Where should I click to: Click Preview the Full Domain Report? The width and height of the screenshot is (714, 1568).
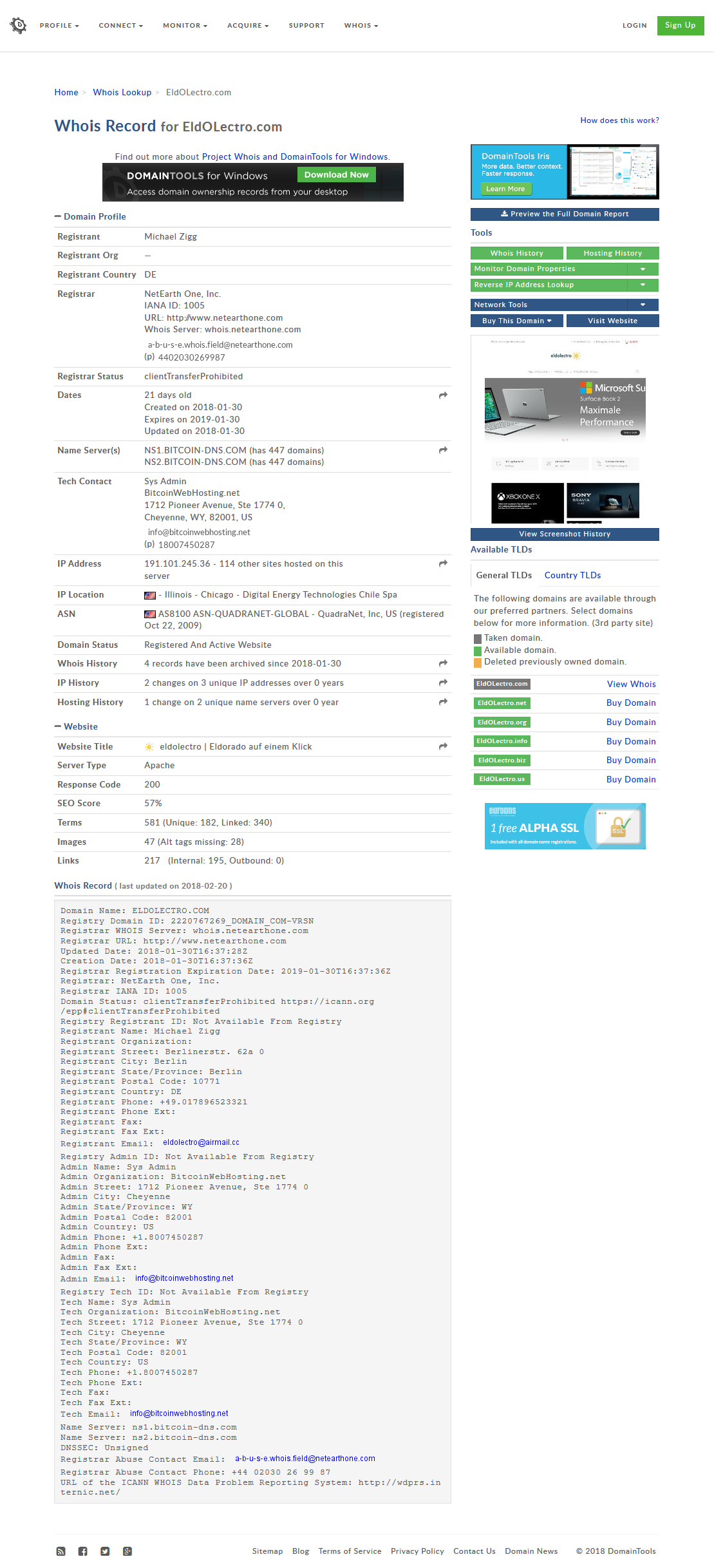565,214
